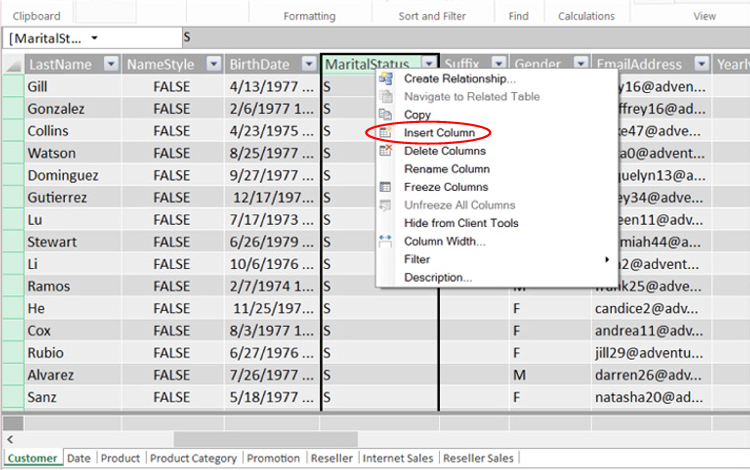Screen dimensions: 750x470
Task: Open Column Width... dialog from menu
Action: (x=444, y=241)
